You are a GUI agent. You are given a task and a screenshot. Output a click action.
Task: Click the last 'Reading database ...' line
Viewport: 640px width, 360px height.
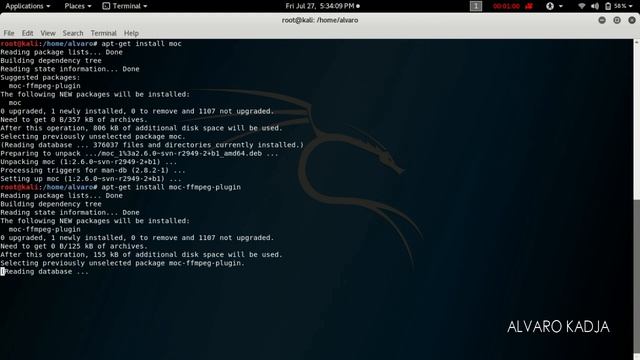44,272
